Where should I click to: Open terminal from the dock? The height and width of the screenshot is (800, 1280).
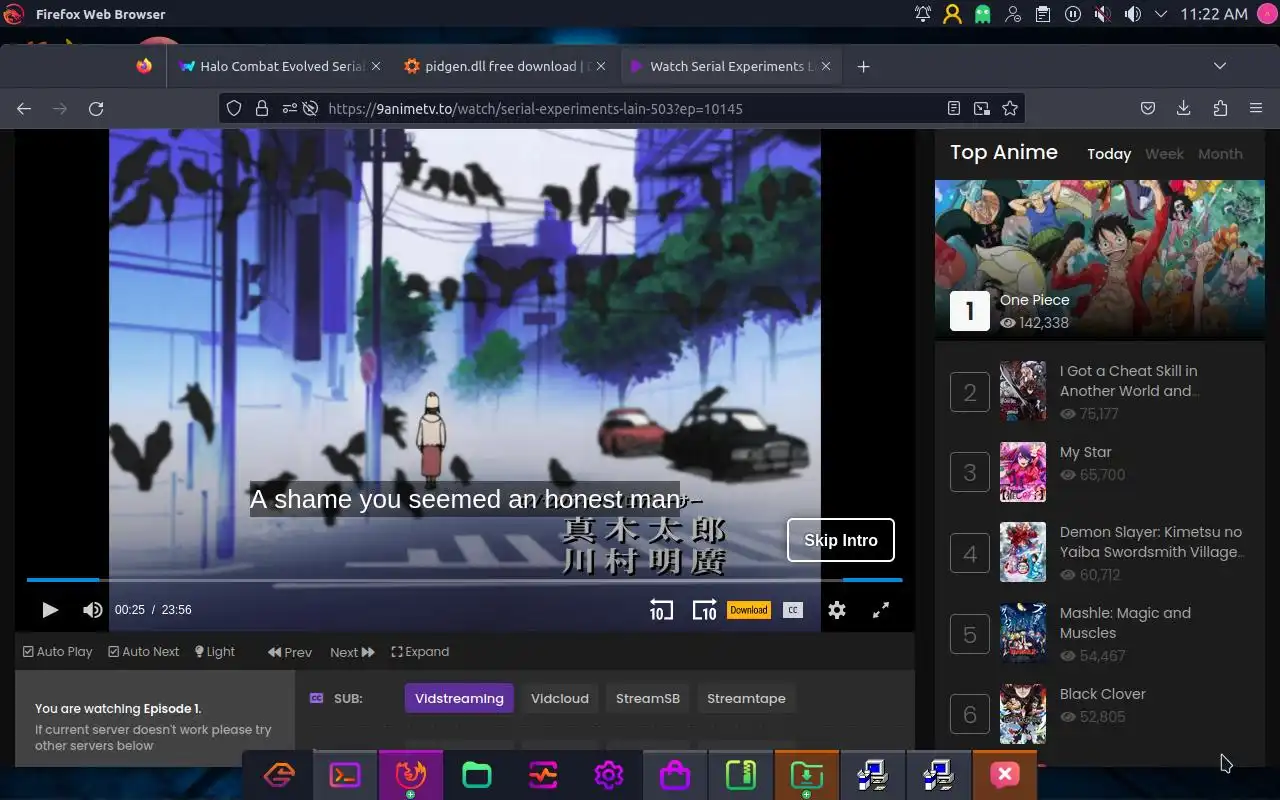click(x=345, y=775)
